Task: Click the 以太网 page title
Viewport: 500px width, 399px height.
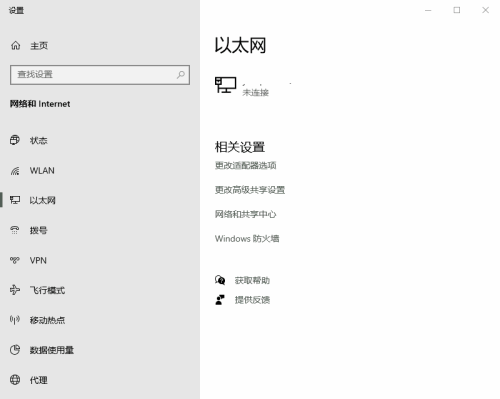Action: (240, 45)
